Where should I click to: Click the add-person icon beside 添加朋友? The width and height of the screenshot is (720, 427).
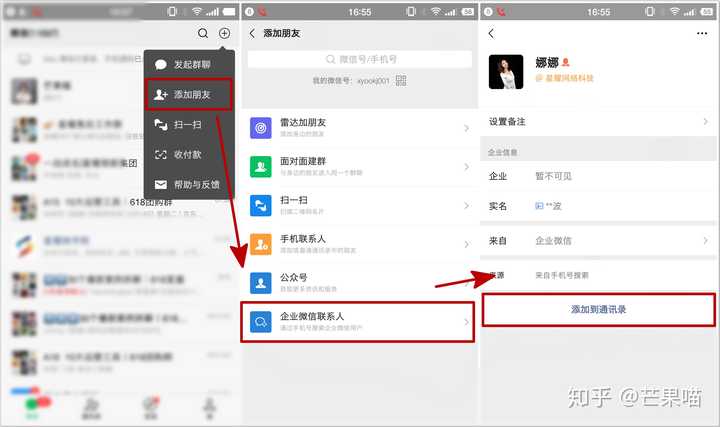click(161, 95)
